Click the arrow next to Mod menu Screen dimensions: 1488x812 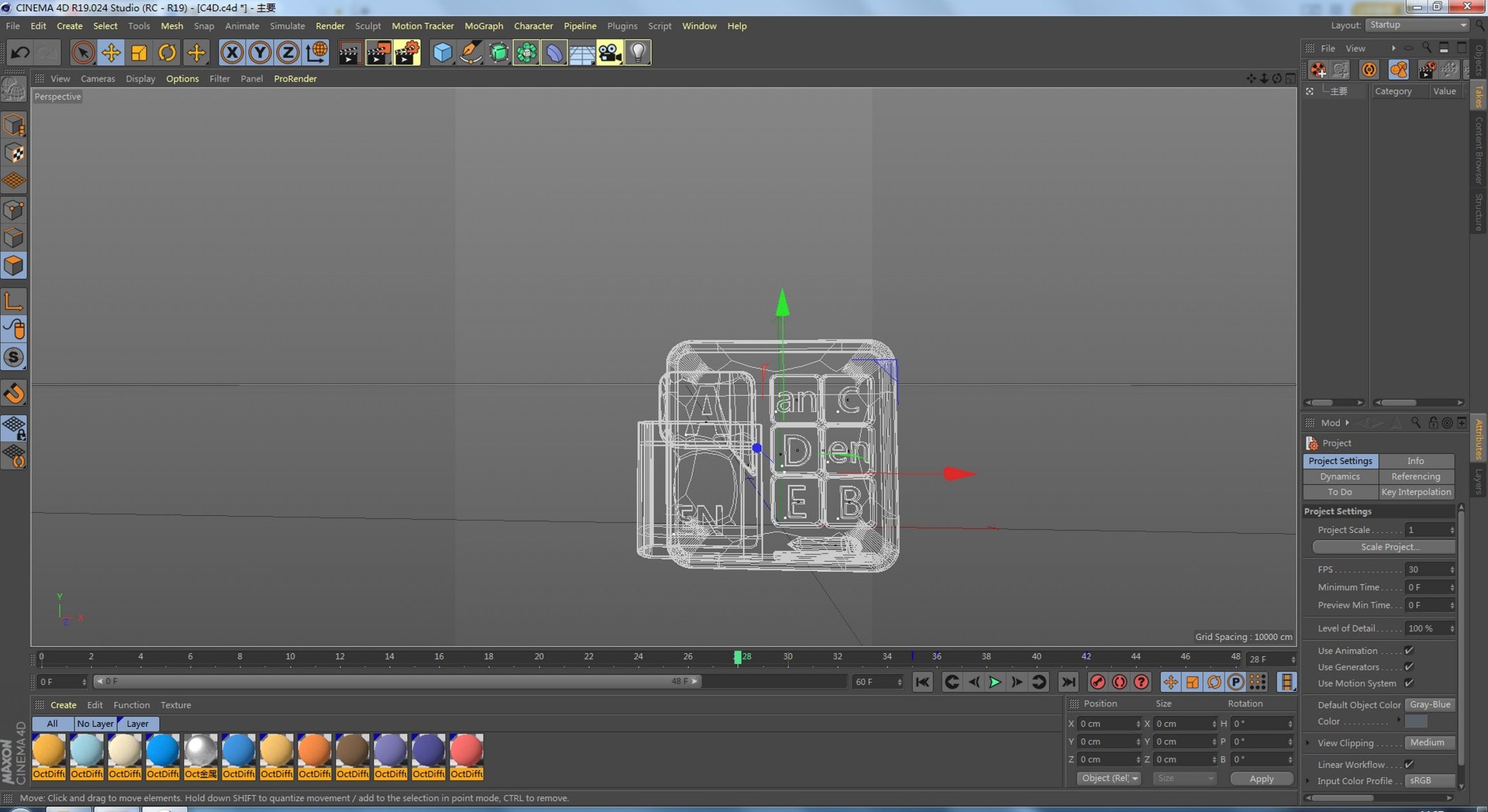tap(1348, 422)
